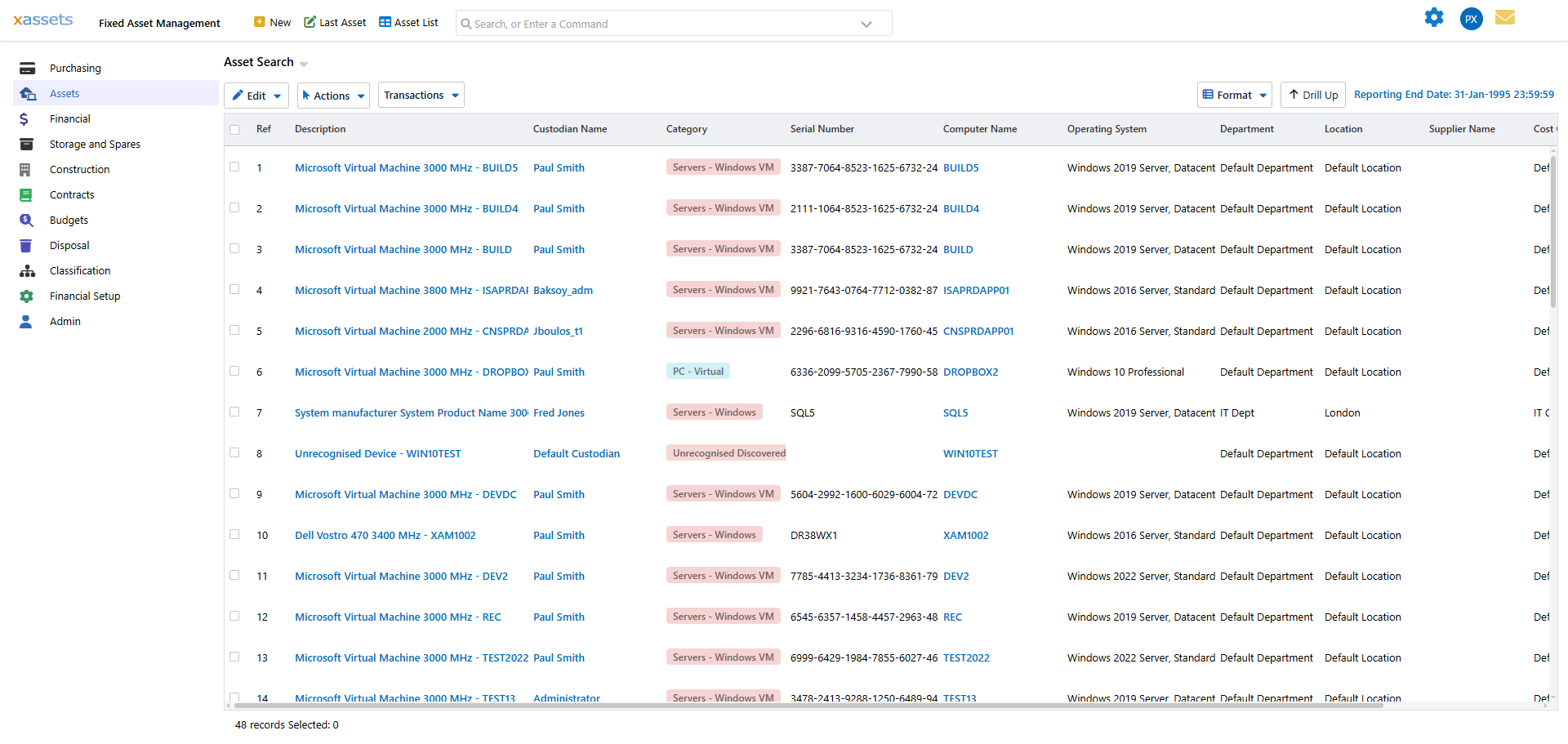The width and height of the screenshot is (1568, 744).
Task: Open the BUILD5 computer name link
Action: click(961, 167)
